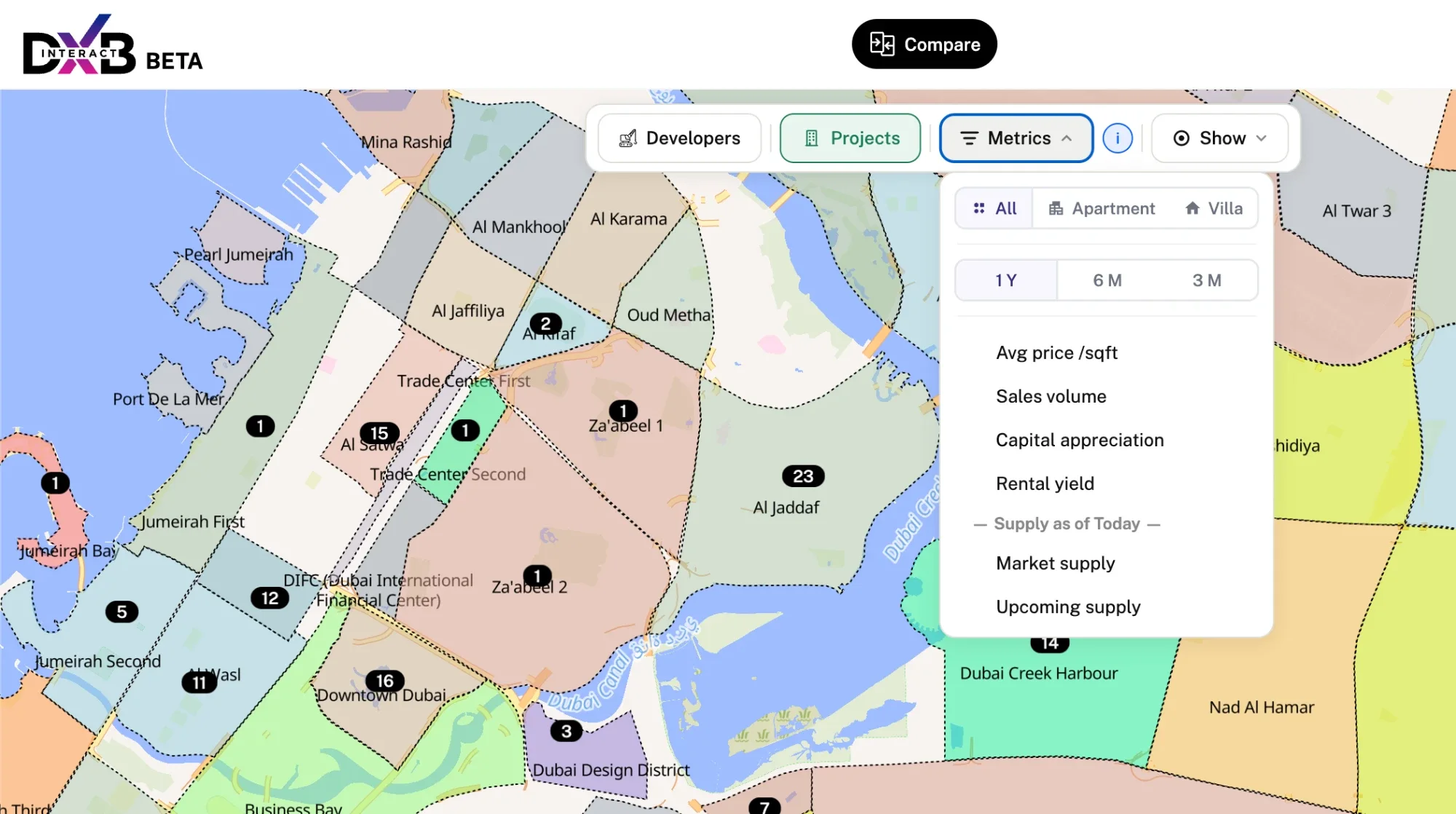Select Sales volume metric
The height and width of the screenshot is (814, 1456).
[x=1051, y=397]
